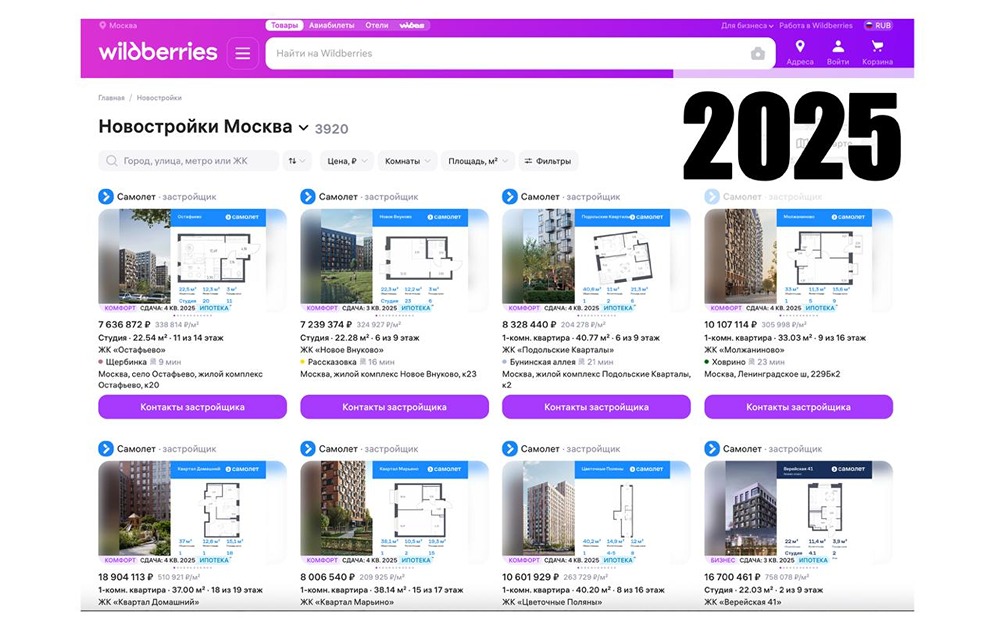The image size is (1000, 618).
Task: Select the wibes tab
Action: [412, 26]
